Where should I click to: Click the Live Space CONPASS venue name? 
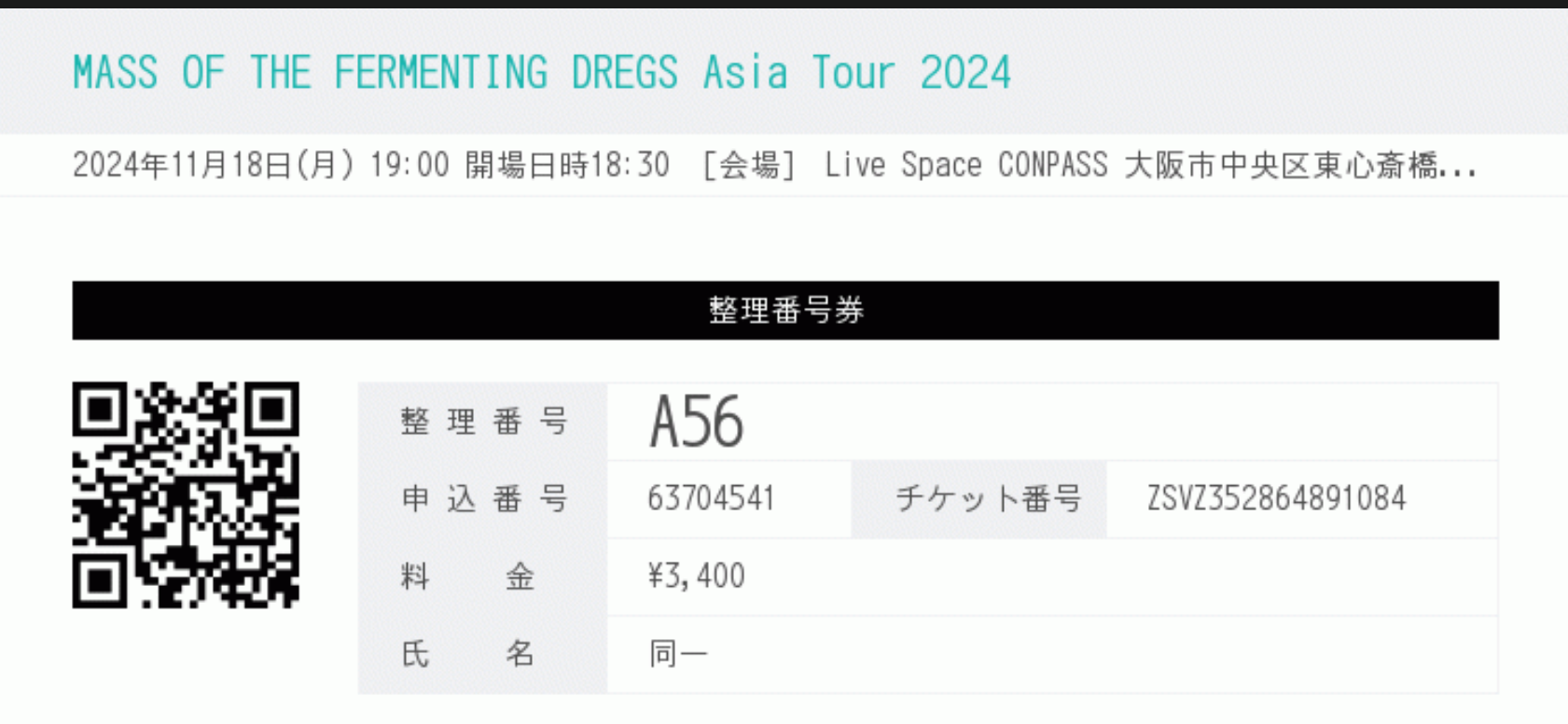(x=965, y=165)
